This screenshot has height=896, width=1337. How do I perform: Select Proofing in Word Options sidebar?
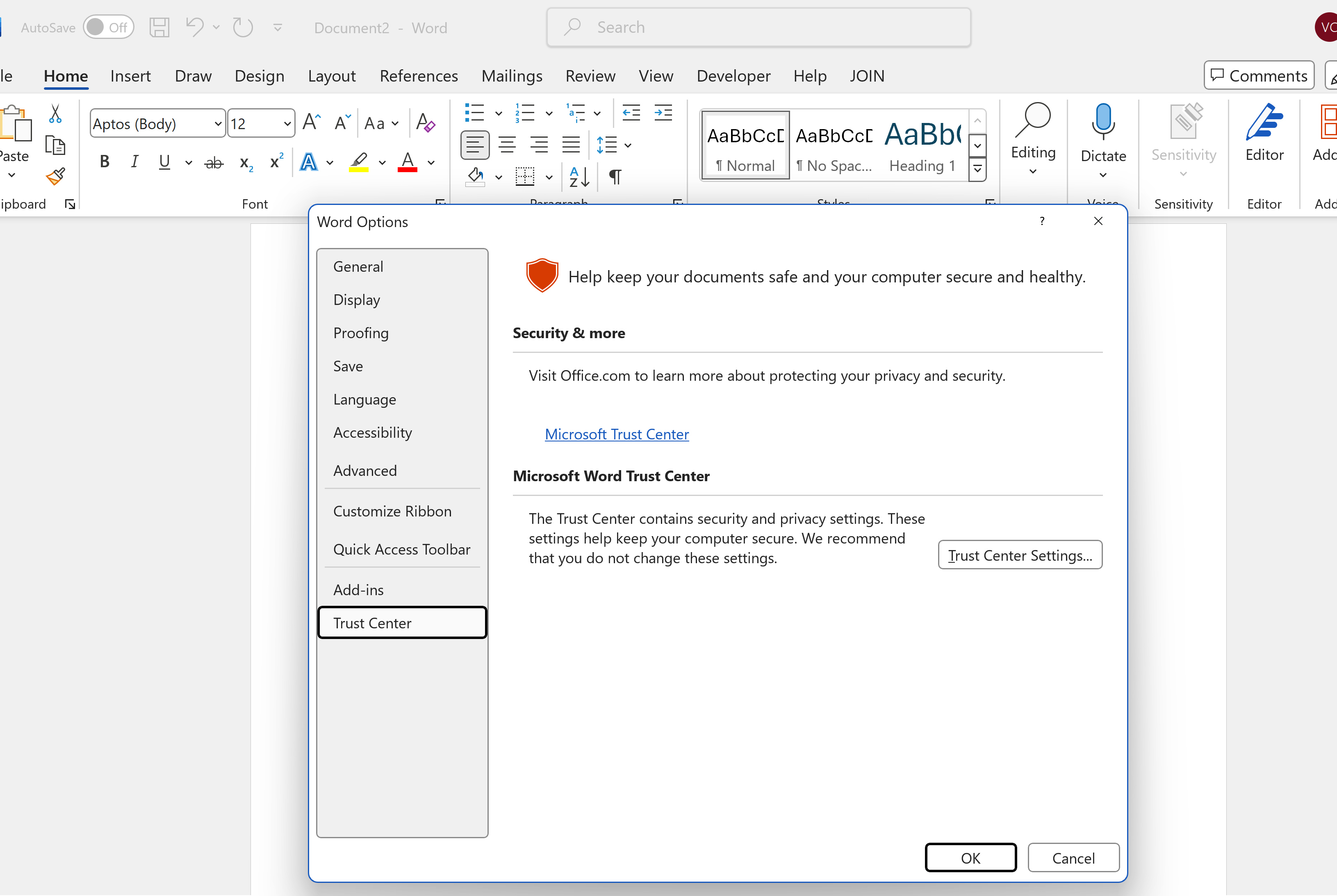point(402,333)
